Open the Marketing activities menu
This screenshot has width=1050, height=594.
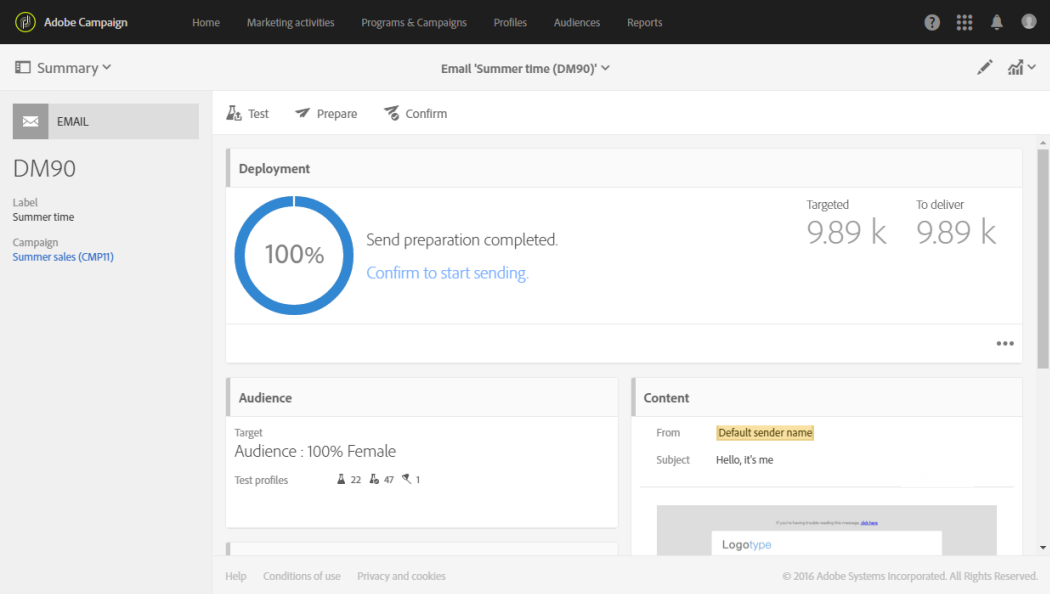click(x=290, y=22)
